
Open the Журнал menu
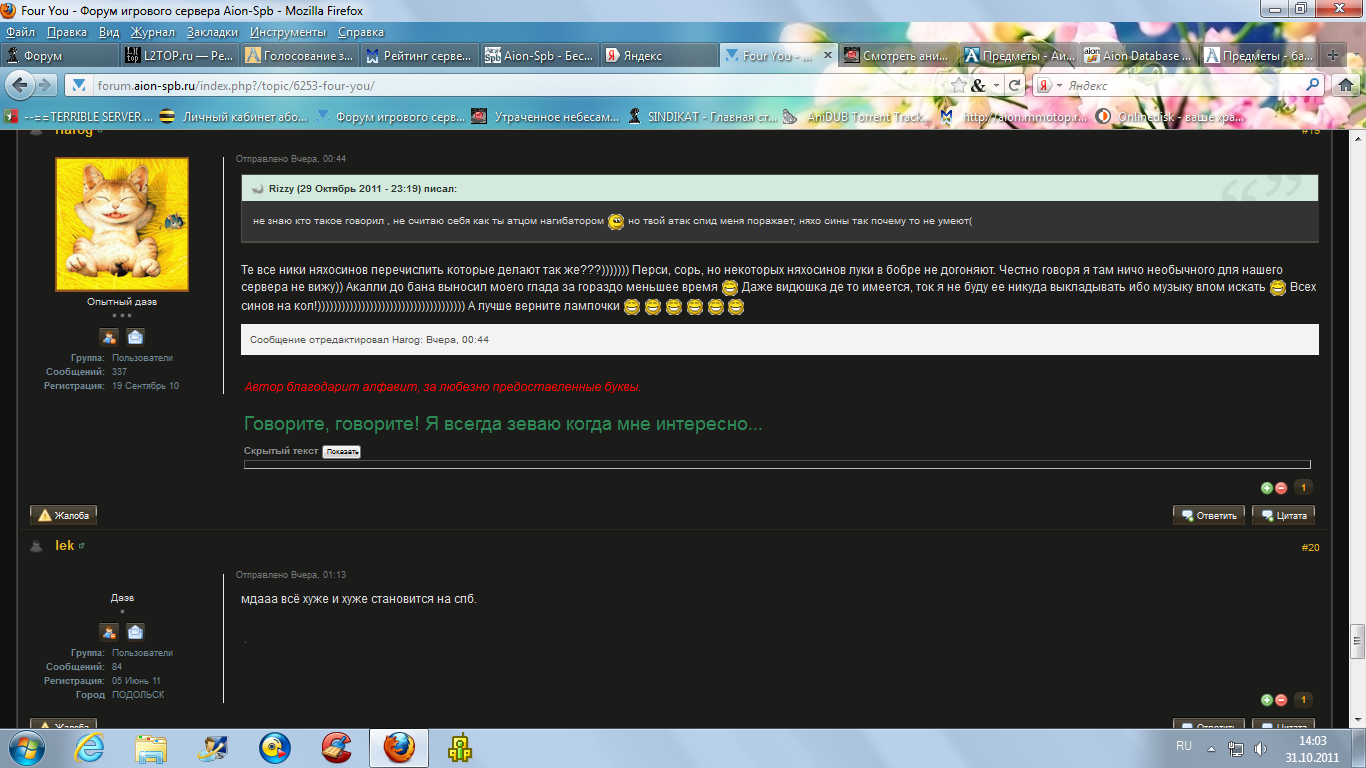click(x=153, y=32)
